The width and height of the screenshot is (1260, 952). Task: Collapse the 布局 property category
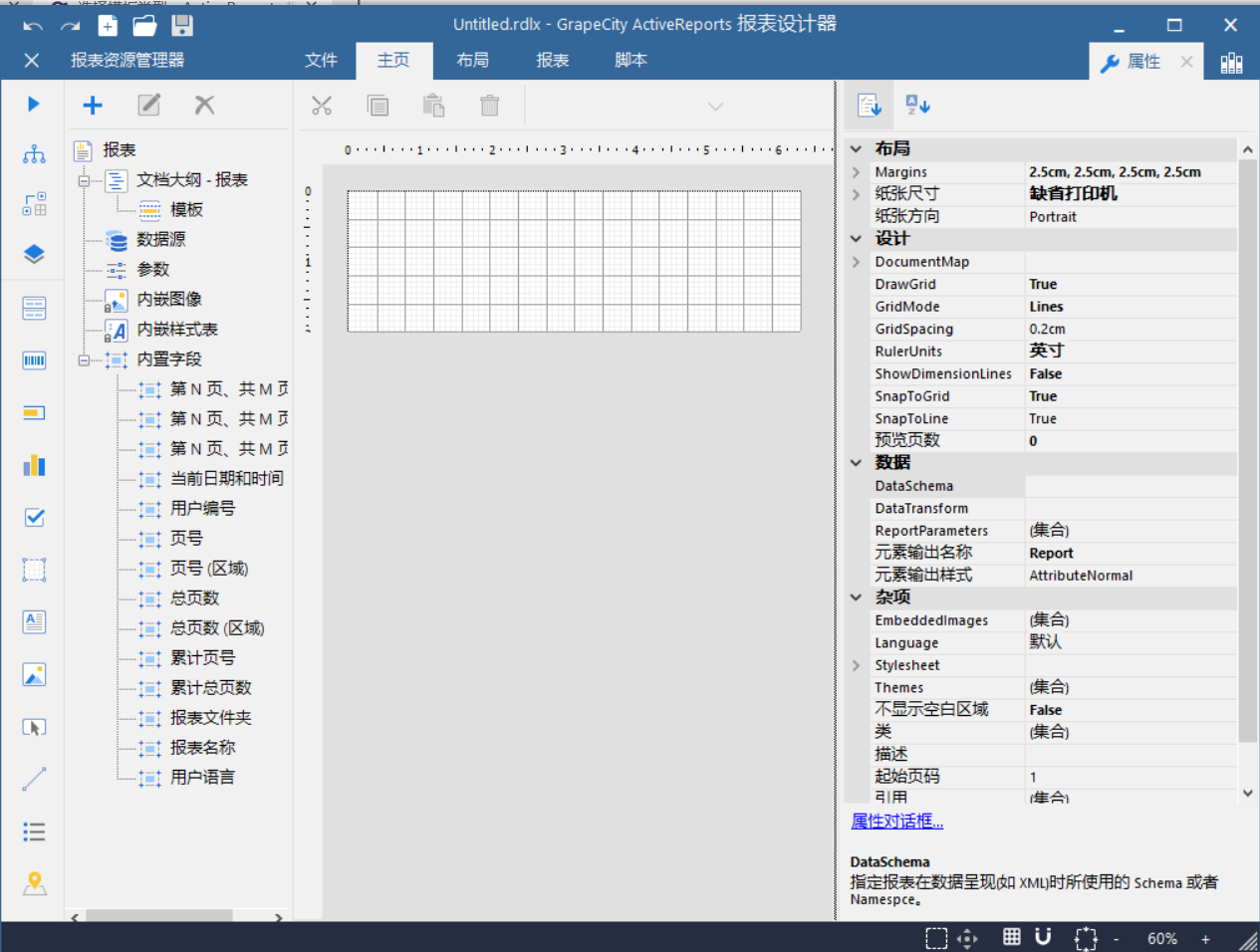point(856,148)
